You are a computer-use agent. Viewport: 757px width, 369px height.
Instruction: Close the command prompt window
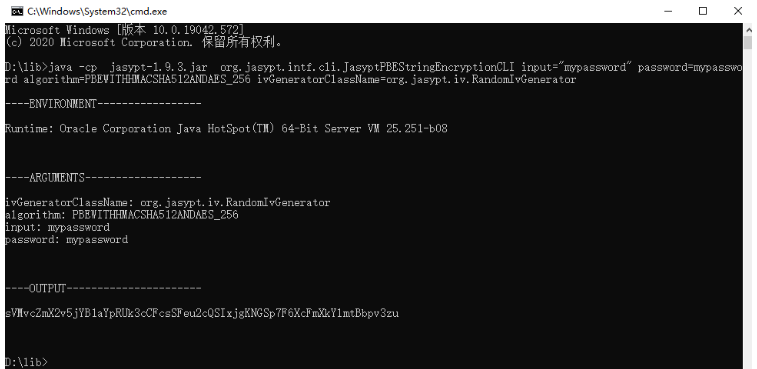click(x=738, y=11)
